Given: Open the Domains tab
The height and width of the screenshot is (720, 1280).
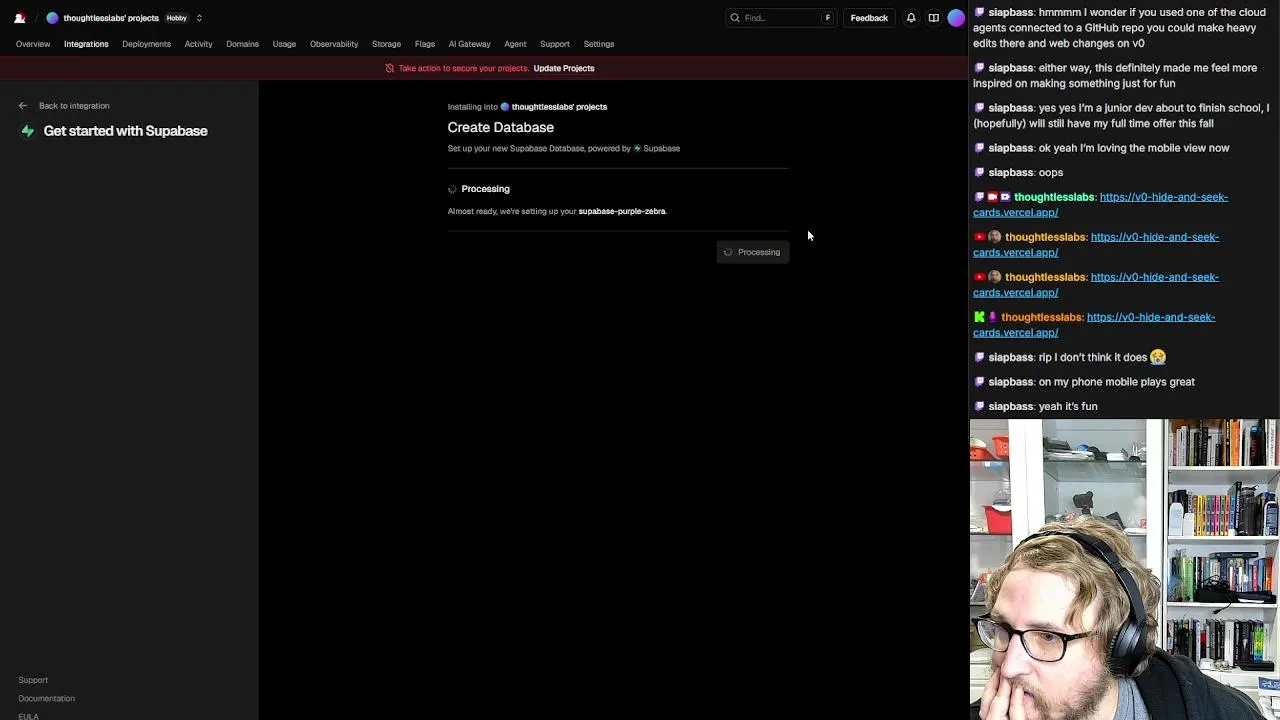Looking at the screenshot, I should click(242, 44).
